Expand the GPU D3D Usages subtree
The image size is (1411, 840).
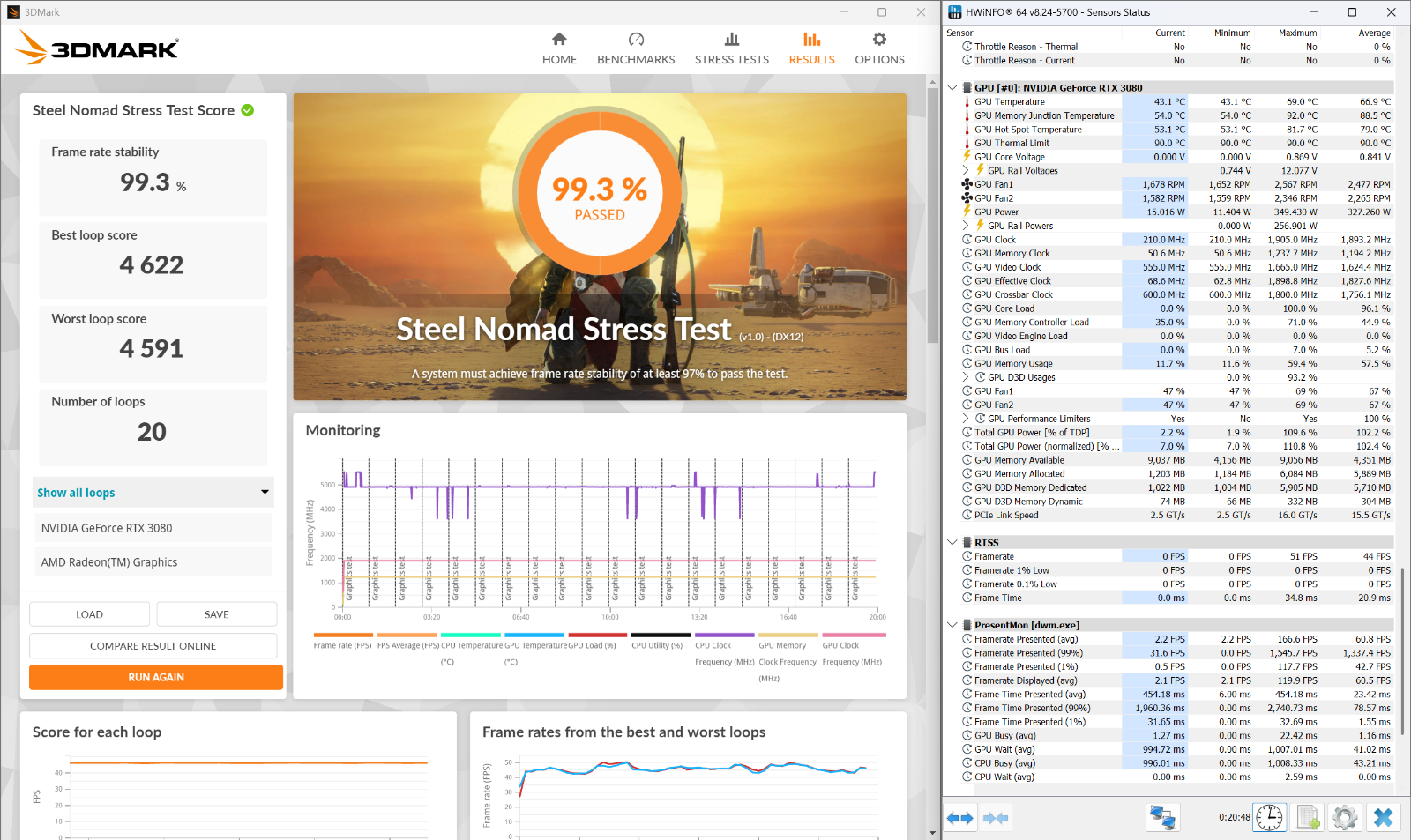966,377
